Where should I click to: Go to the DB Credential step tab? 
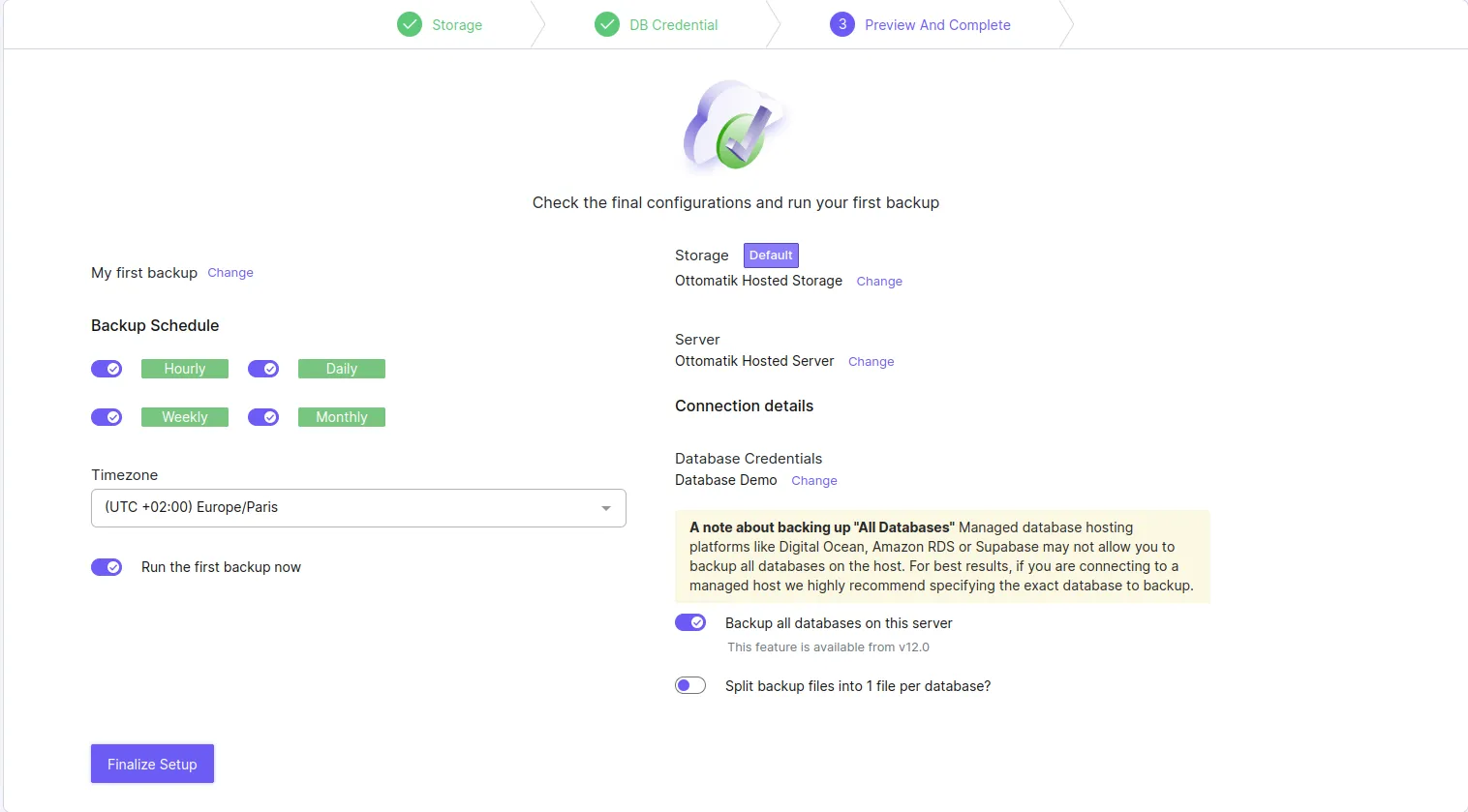[673, 25]
